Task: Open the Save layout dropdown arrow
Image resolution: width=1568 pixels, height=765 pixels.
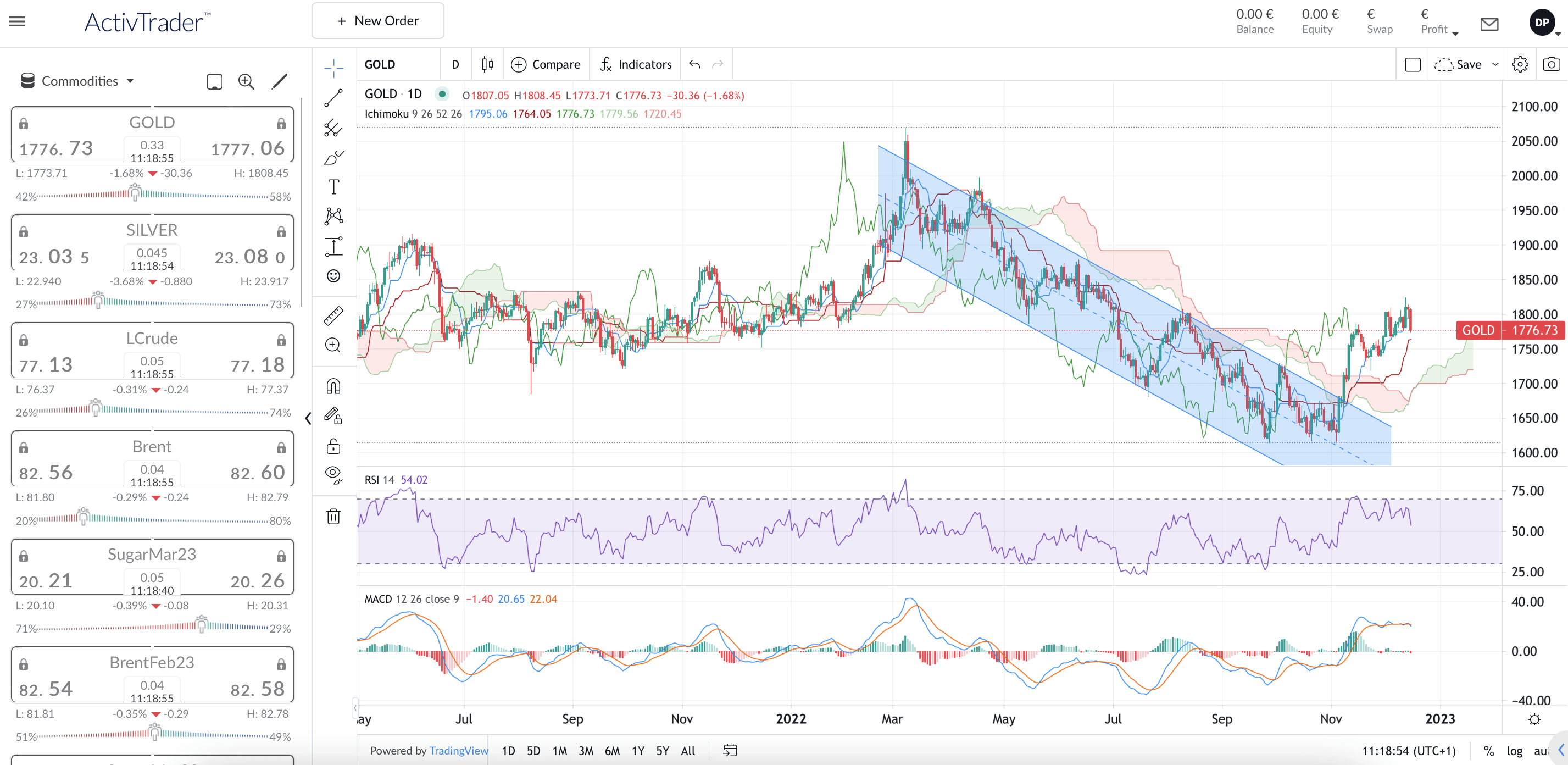Action: (1495, 64)
